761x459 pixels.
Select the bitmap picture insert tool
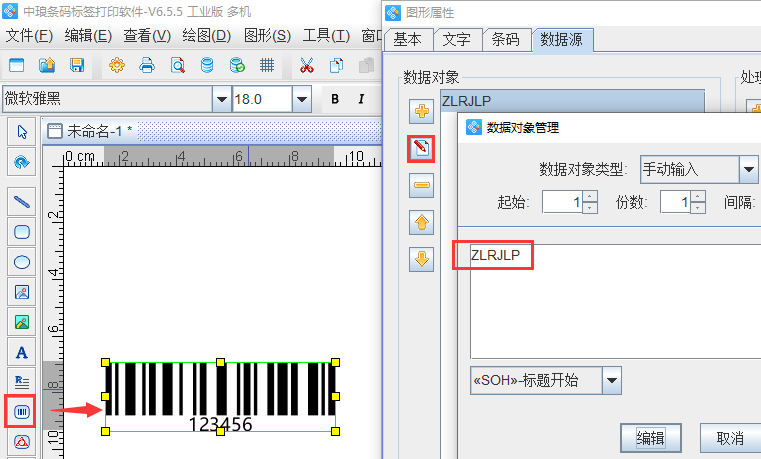(x=22, y=322)
